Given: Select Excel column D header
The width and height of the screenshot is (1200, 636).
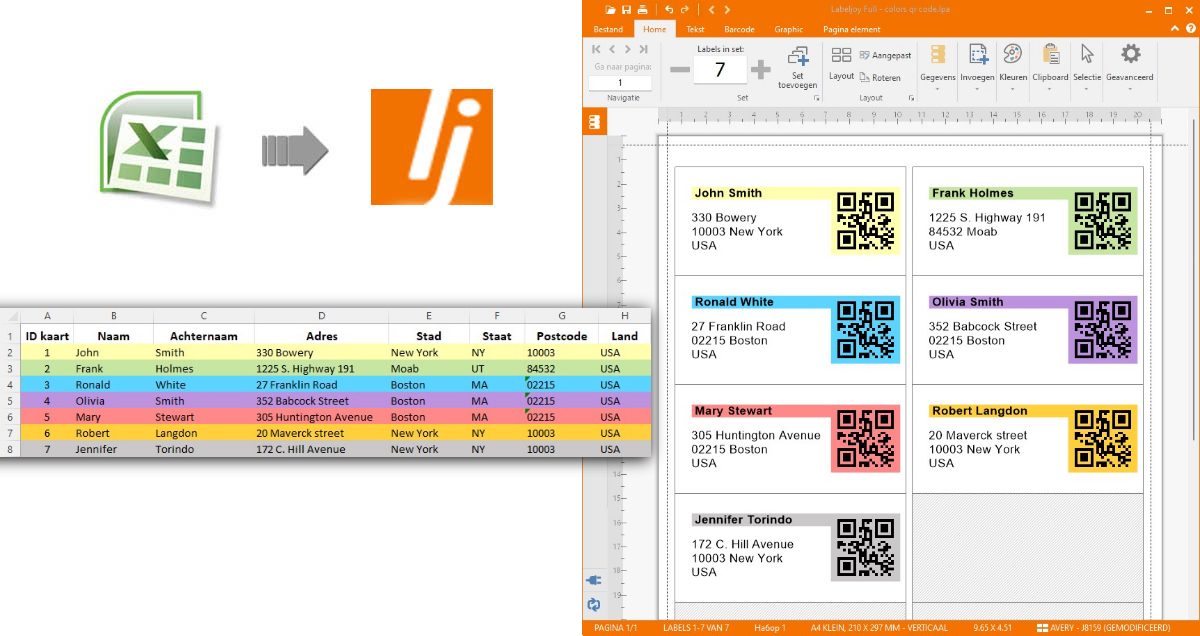Looking at the screenshot, I should point(321,316).
